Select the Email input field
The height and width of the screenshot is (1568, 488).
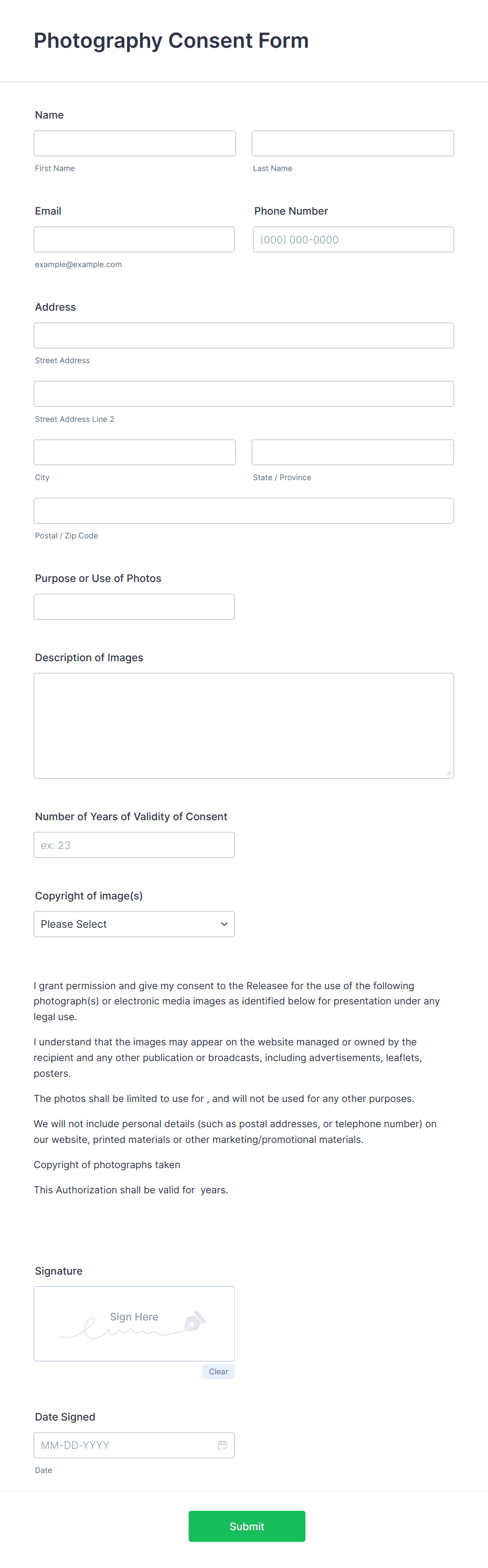[x=134, y=239]
